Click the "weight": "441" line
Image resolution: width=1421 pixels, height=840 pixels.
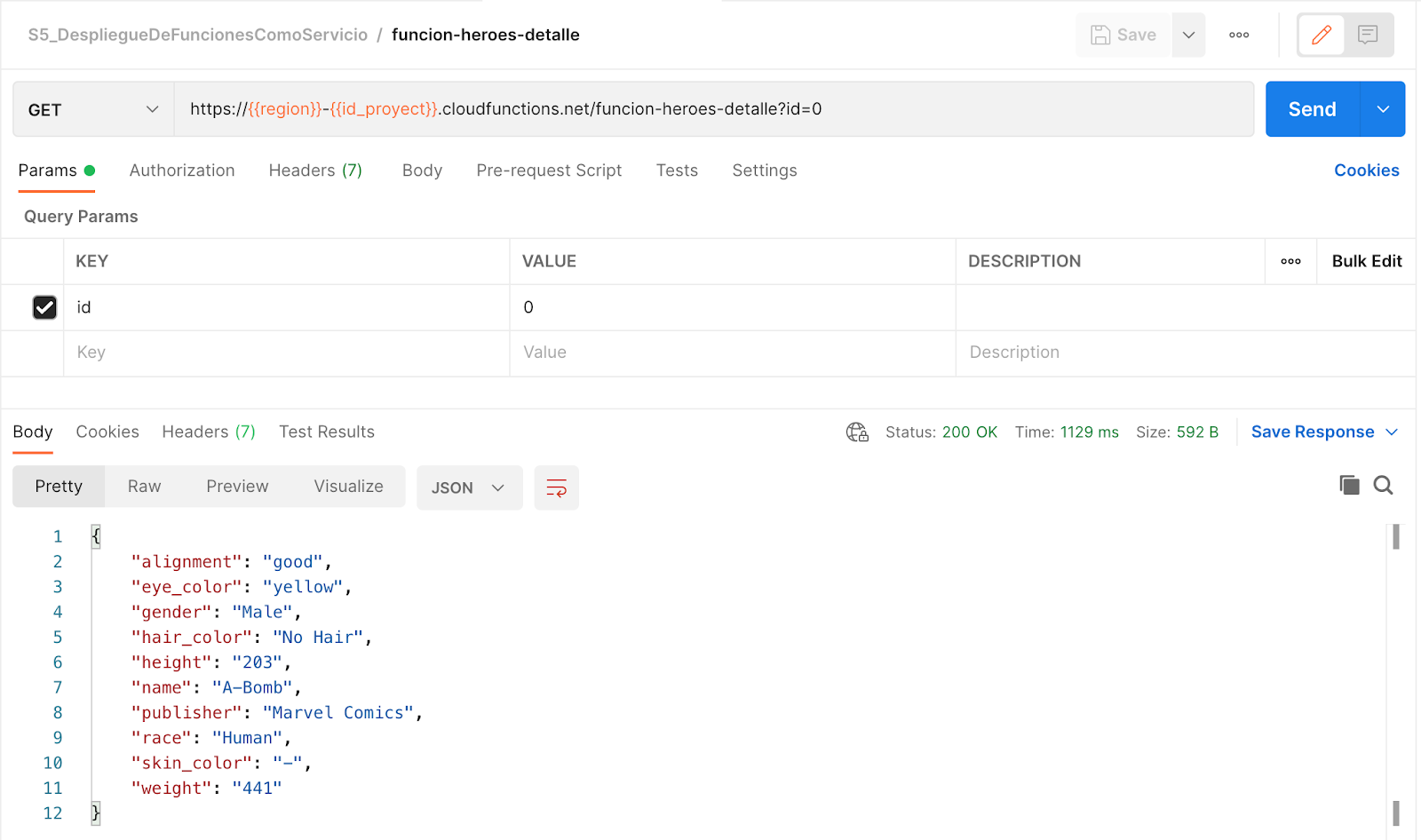point(206,788)
